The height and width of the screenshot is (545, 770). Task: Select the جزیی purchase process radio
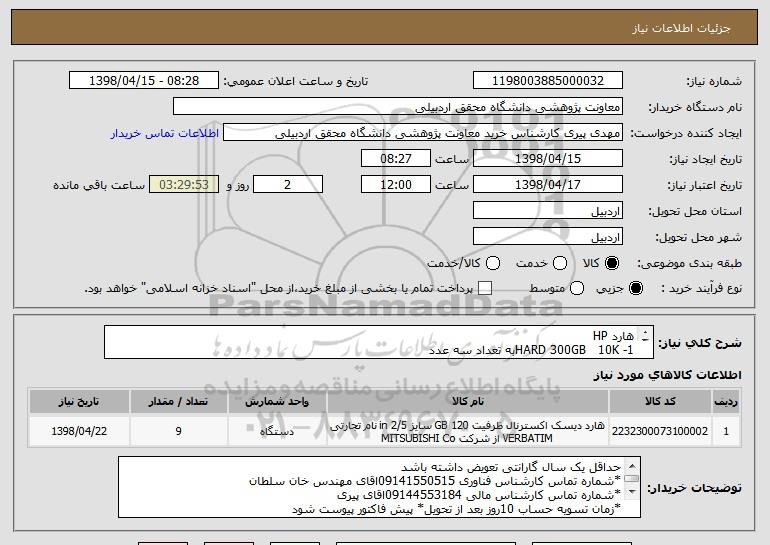click(635, 288)
